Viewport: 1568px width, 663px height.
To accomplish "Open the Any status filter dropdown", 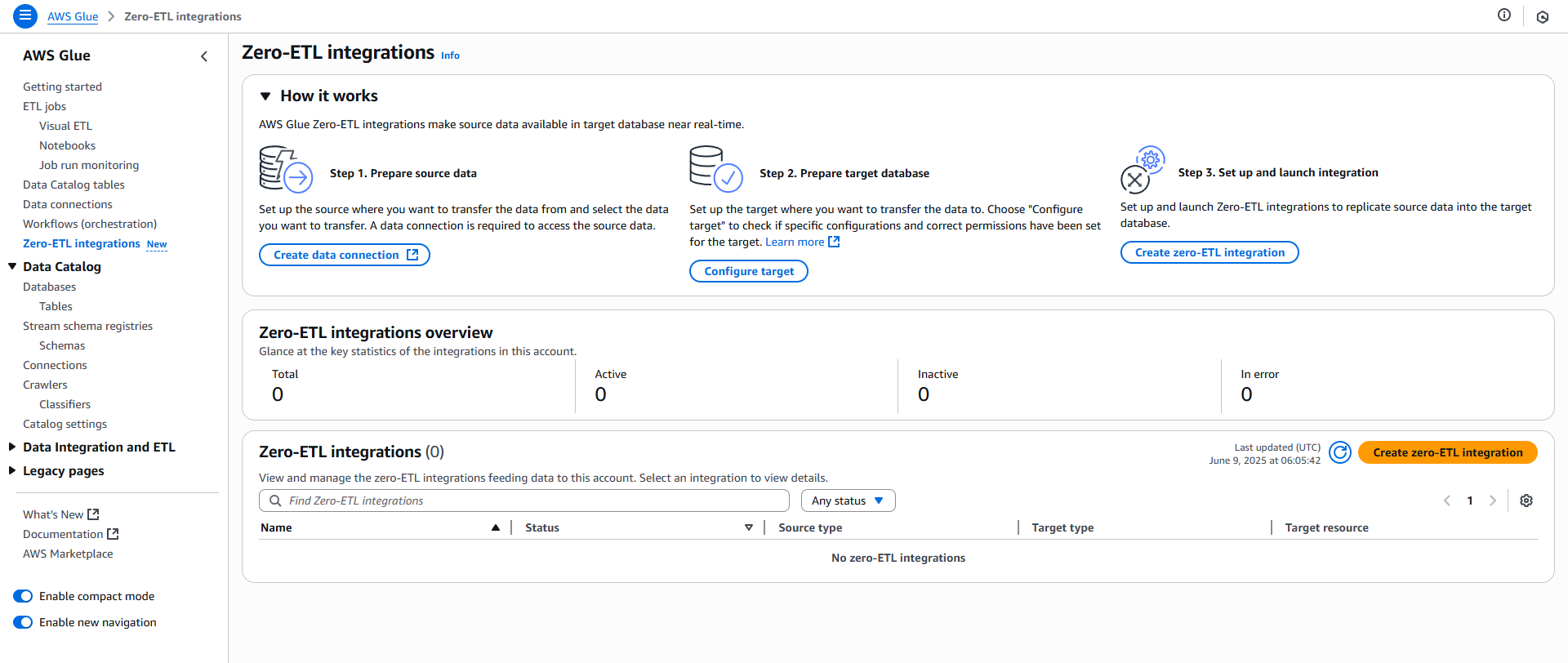I will pyautogui.click(x=848, y=501).
